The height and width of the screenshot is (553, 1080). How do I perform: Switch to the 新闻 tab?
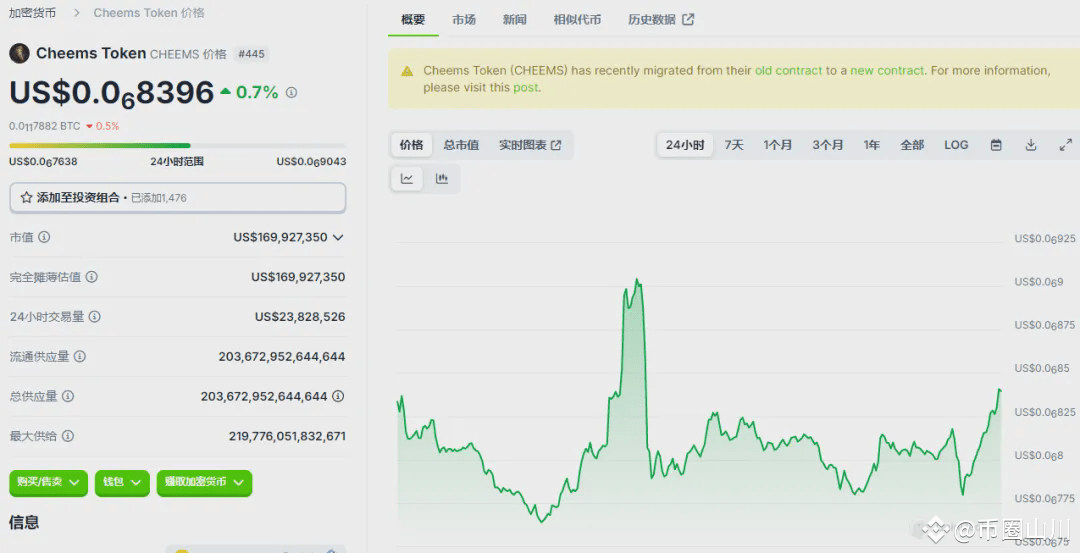(x=515, y=19)
